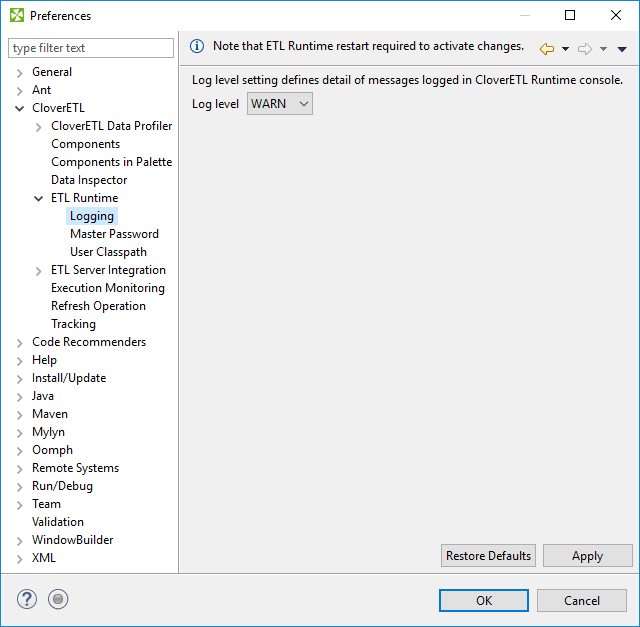Expand CloverETL Data Profiler node
Image resolution: width=640 pixels, height=627 pixels.
click(x=39, y=127)
